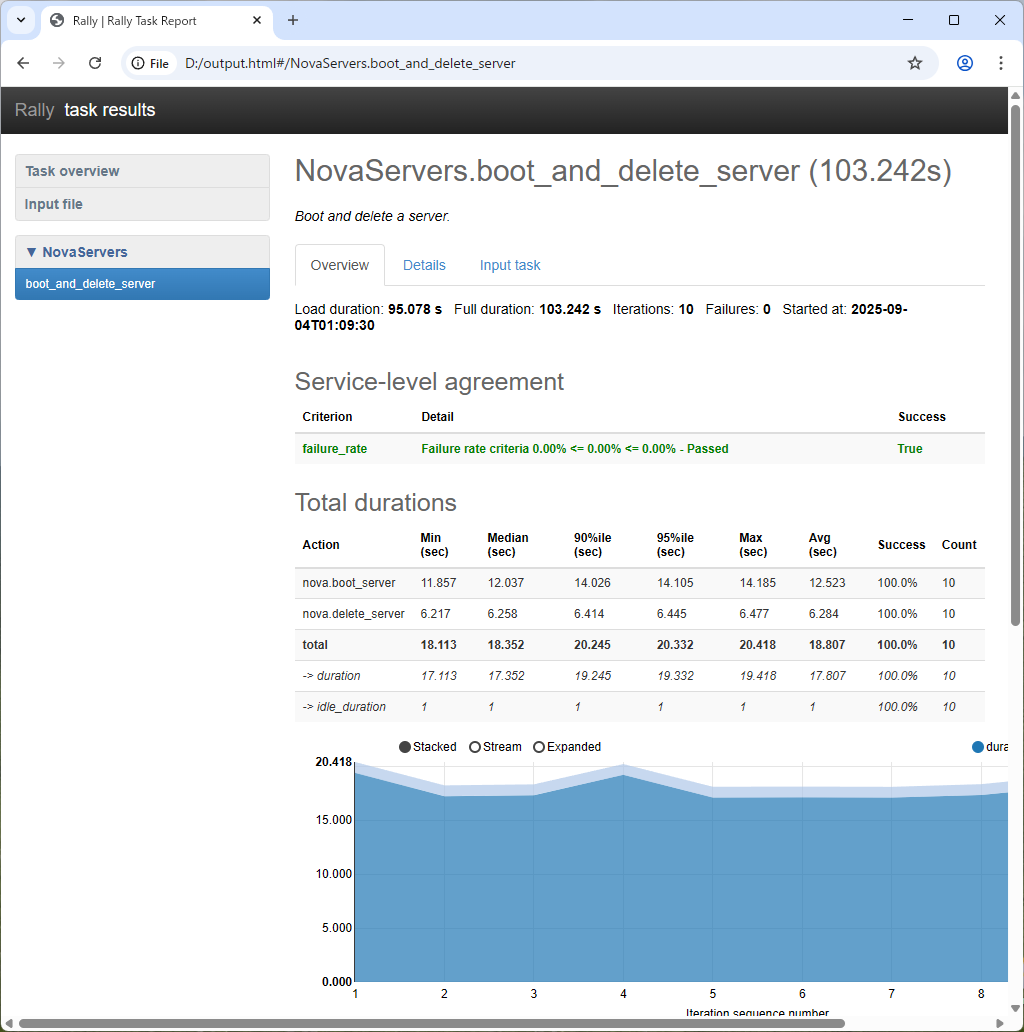Open the browser tab list chevron

coord(20,20)
